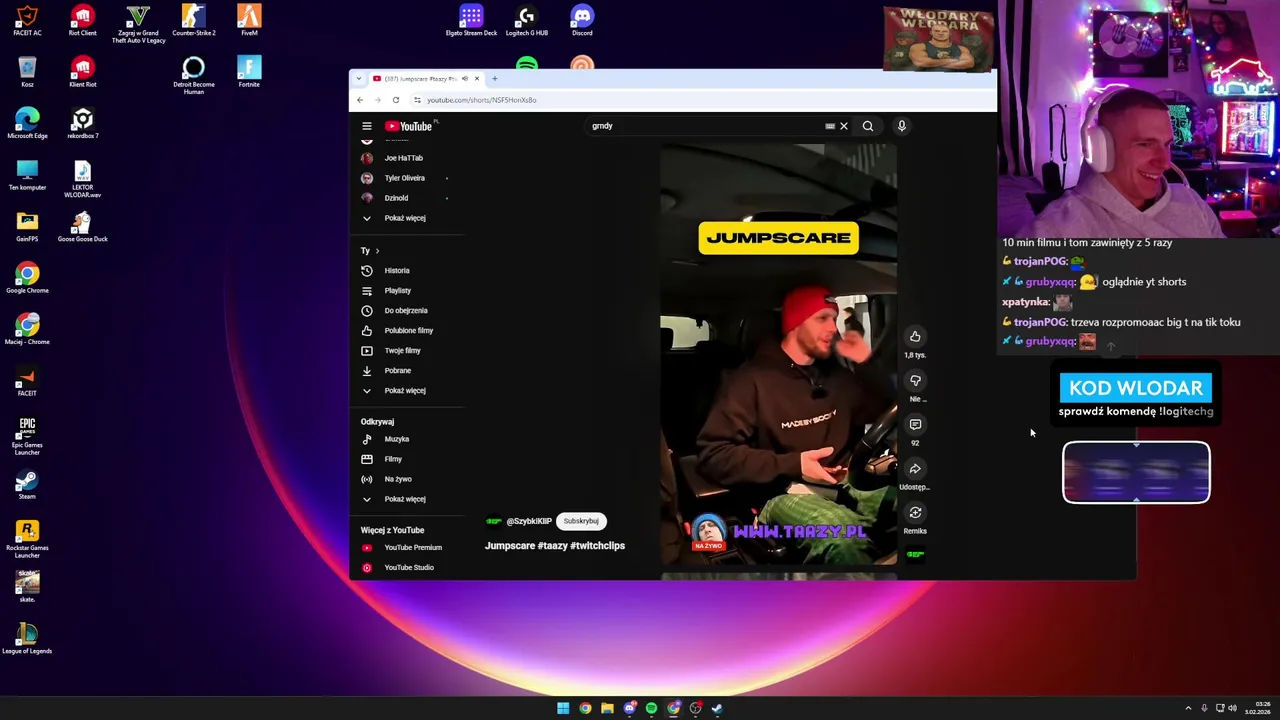This screenshot has height=720, width=1280.
Task: Toggle microphone icon in system tray
Action: point(1204,708)
